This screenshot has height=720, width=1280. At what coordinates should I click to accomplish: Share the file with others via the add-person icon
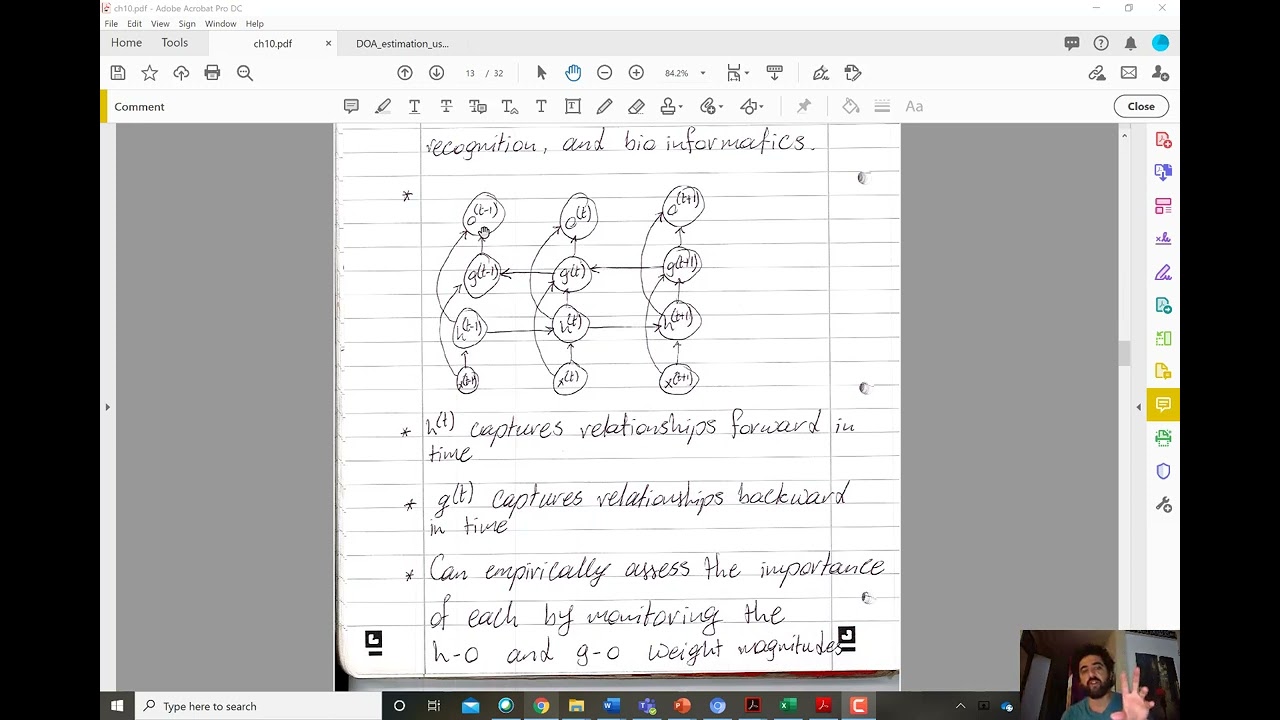tap(1160, 73)
